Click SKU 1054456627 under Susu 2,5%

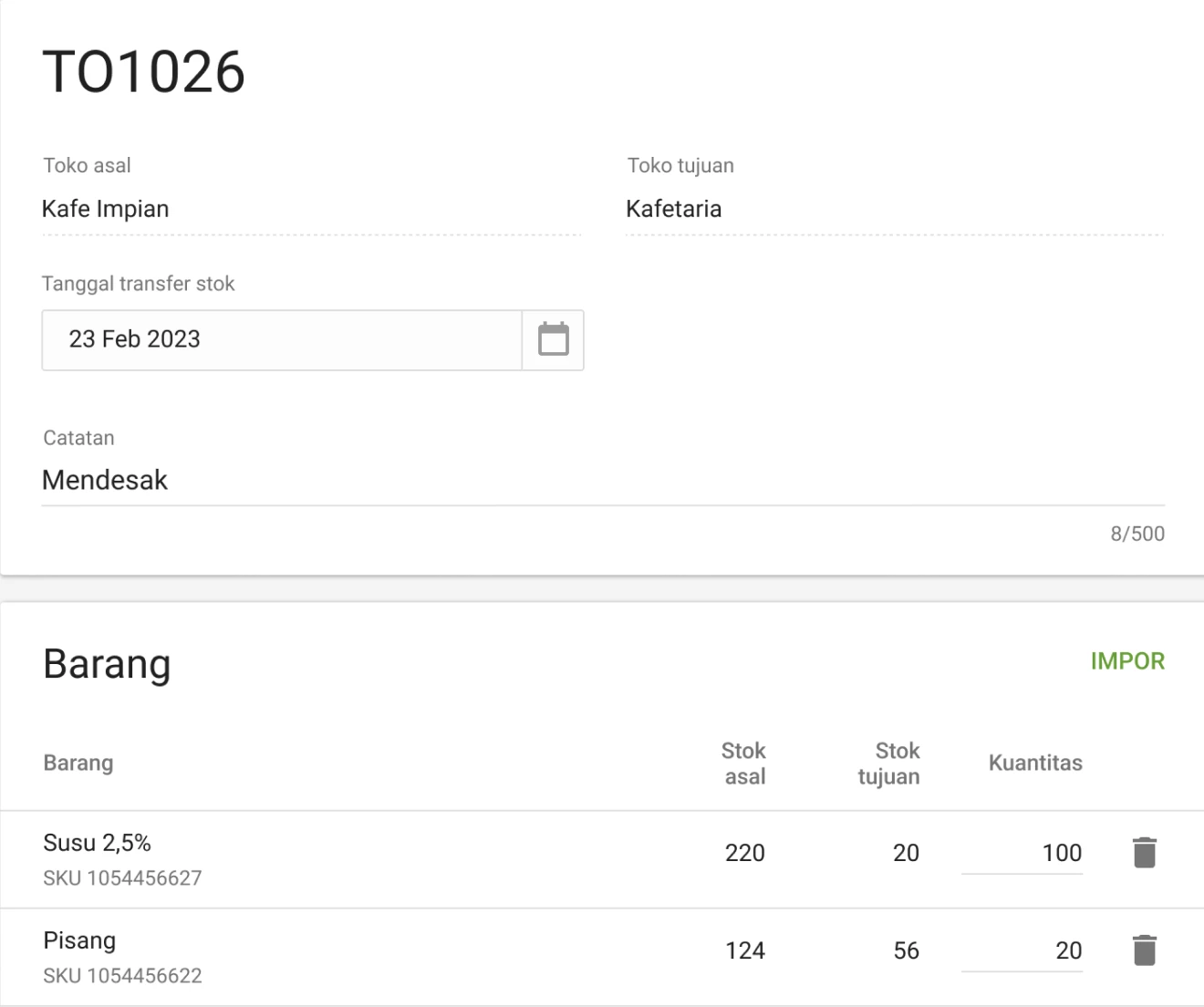pos(122,878)
